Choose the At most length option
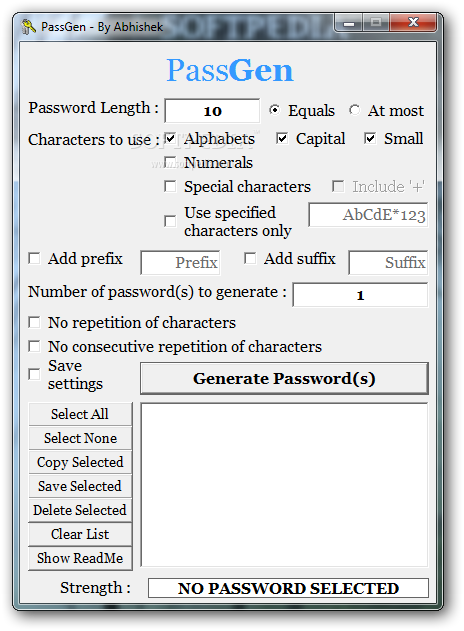This screenshot has height=631, width=464. 355,110
